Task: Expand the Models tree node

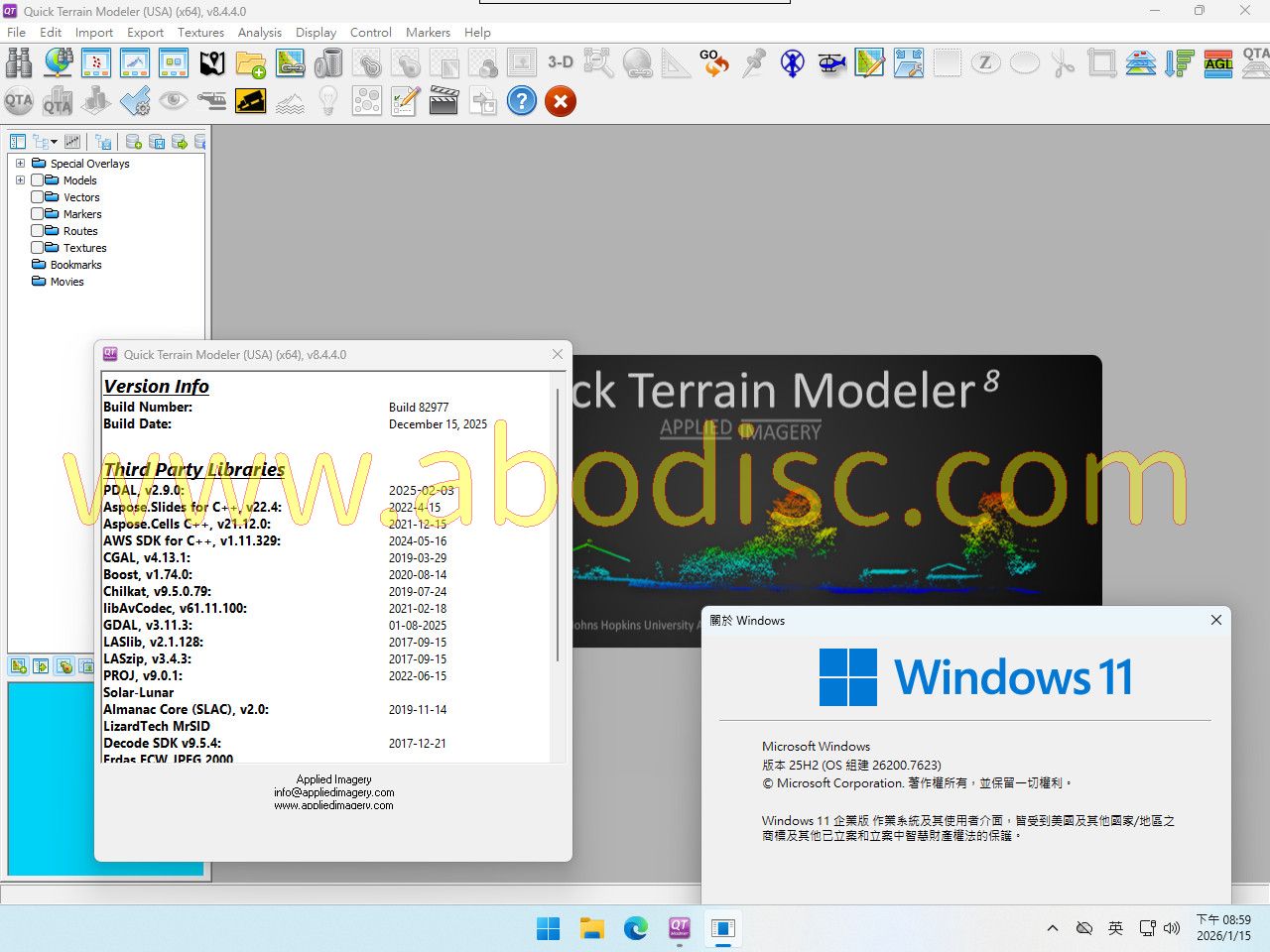Action: pos(20,180)
